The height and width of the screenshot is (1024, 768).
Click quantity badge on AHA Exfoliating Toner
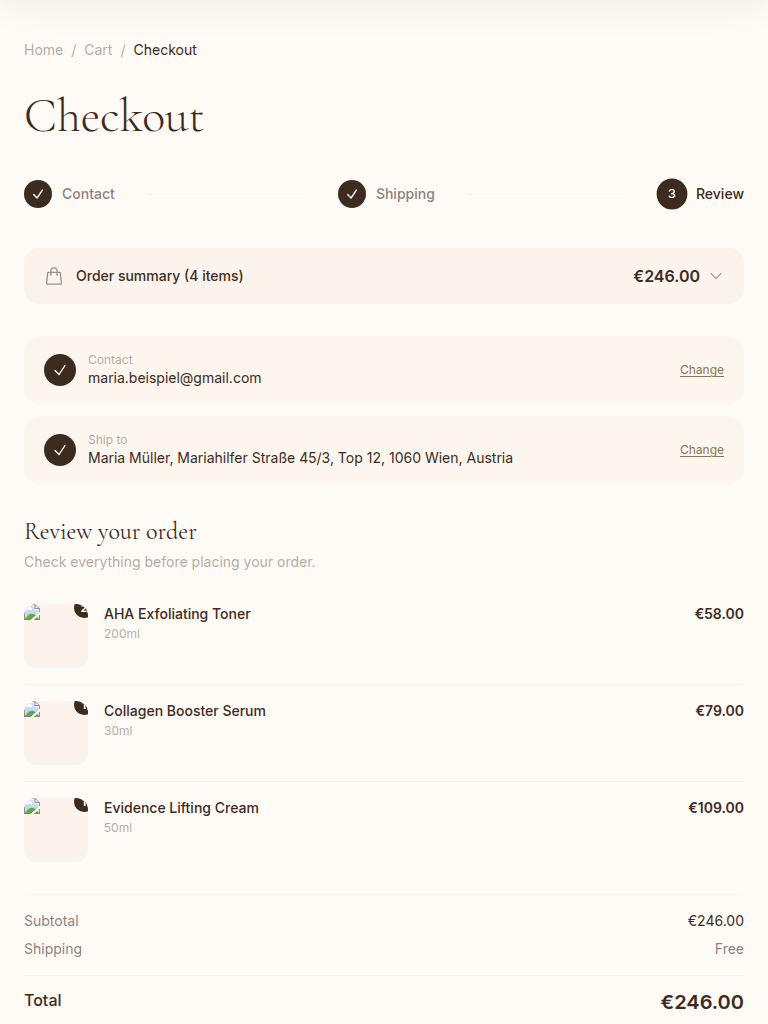82,610
